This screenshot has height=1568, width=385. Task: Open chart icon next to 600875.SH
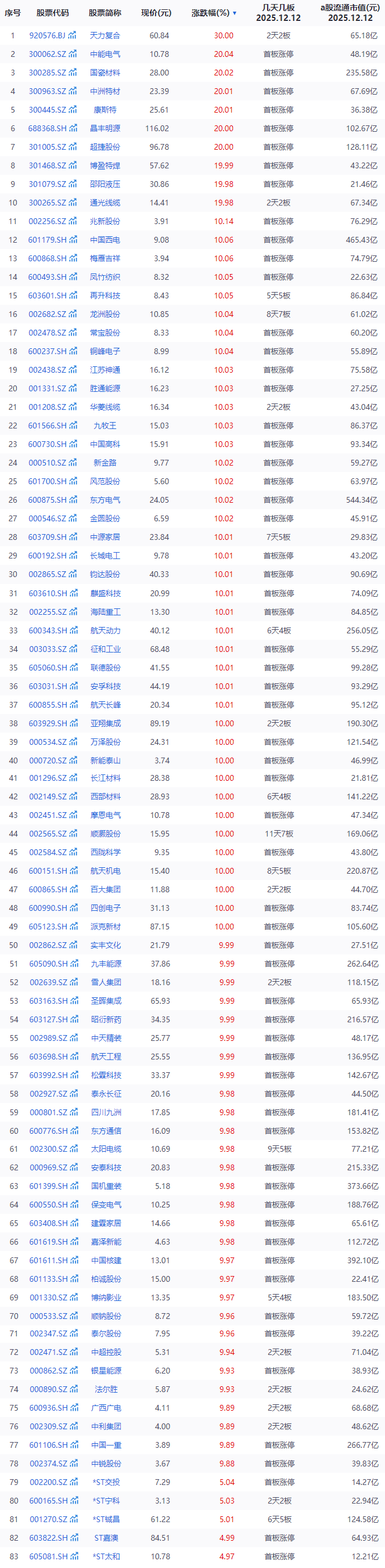click(74, 500)
